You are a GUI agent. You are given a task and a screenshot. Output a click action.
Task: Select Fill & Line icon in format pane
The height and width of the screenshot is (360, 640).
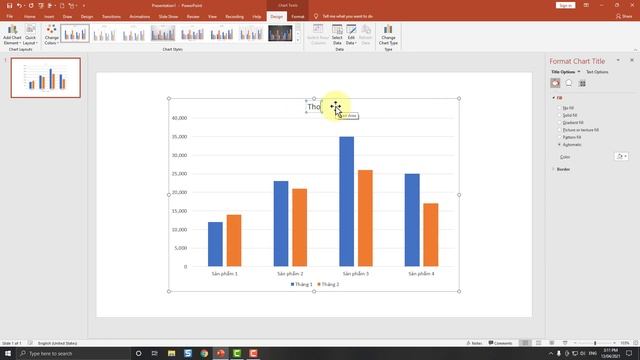pos(555,83)
